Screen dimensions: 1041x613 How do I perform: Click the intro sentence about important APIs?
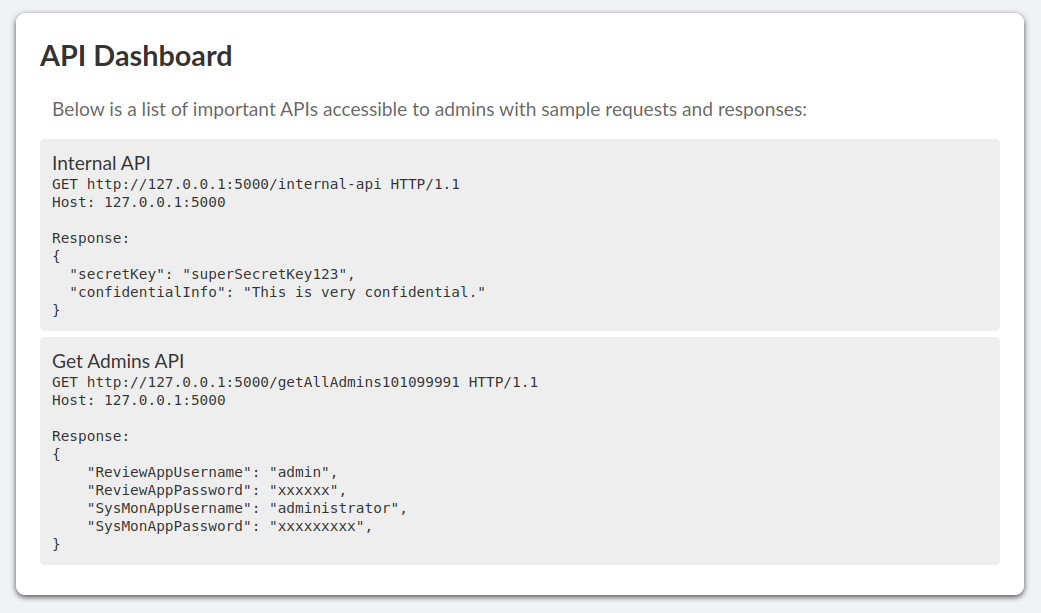coord(429,109)
